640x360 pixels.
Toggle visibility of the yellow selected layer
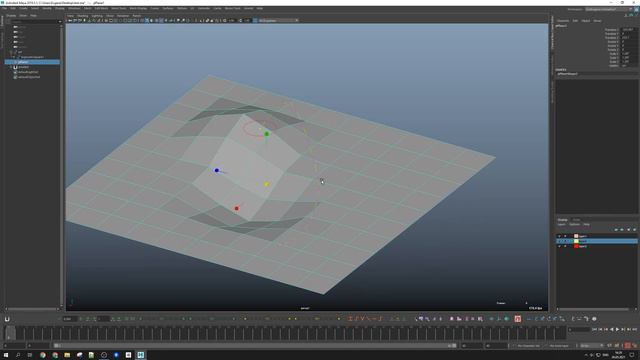tap(559, 241)
